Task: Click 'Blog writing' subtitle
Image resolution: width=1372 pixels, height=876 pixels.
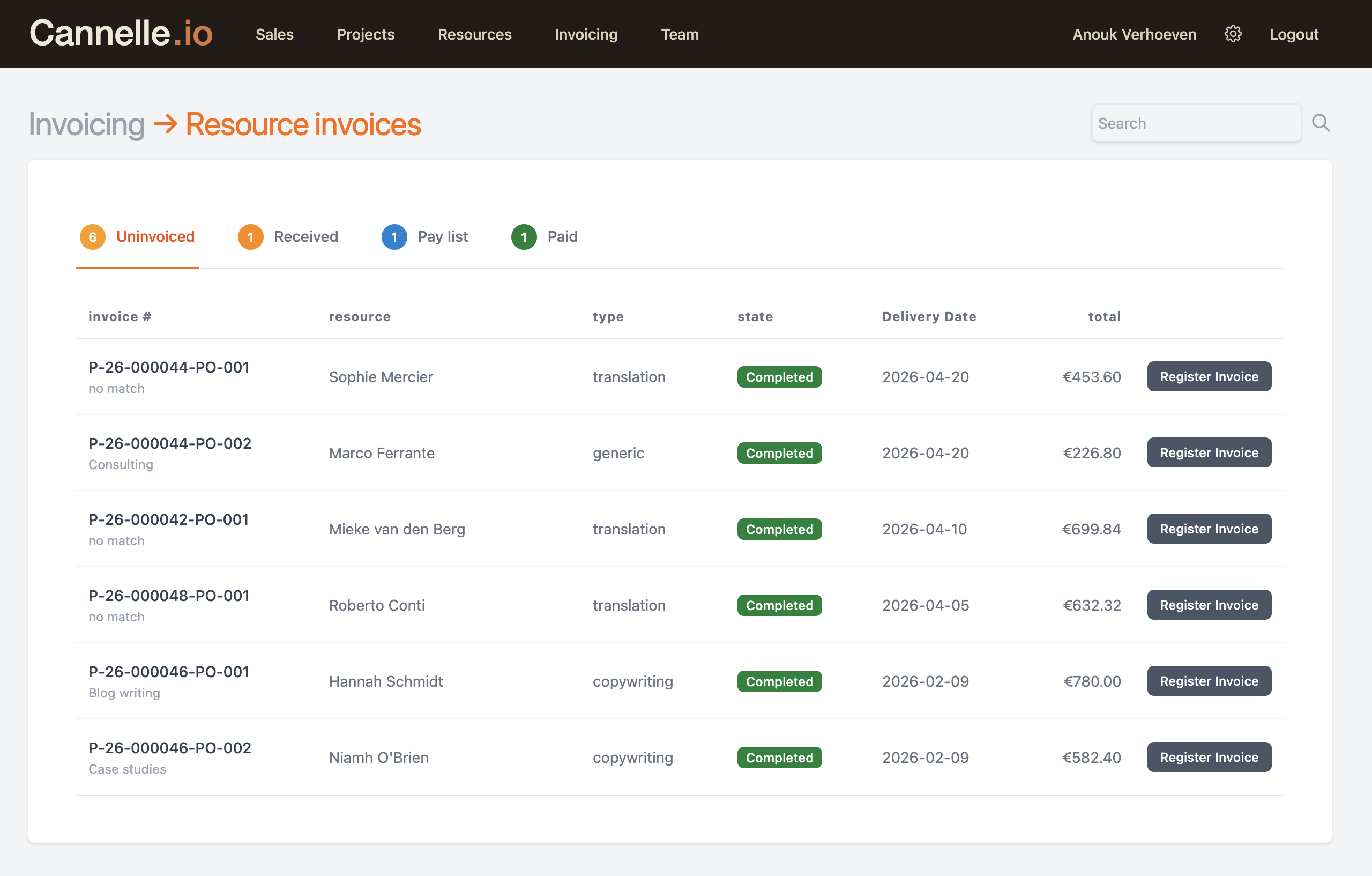Action: click(124, 693)
